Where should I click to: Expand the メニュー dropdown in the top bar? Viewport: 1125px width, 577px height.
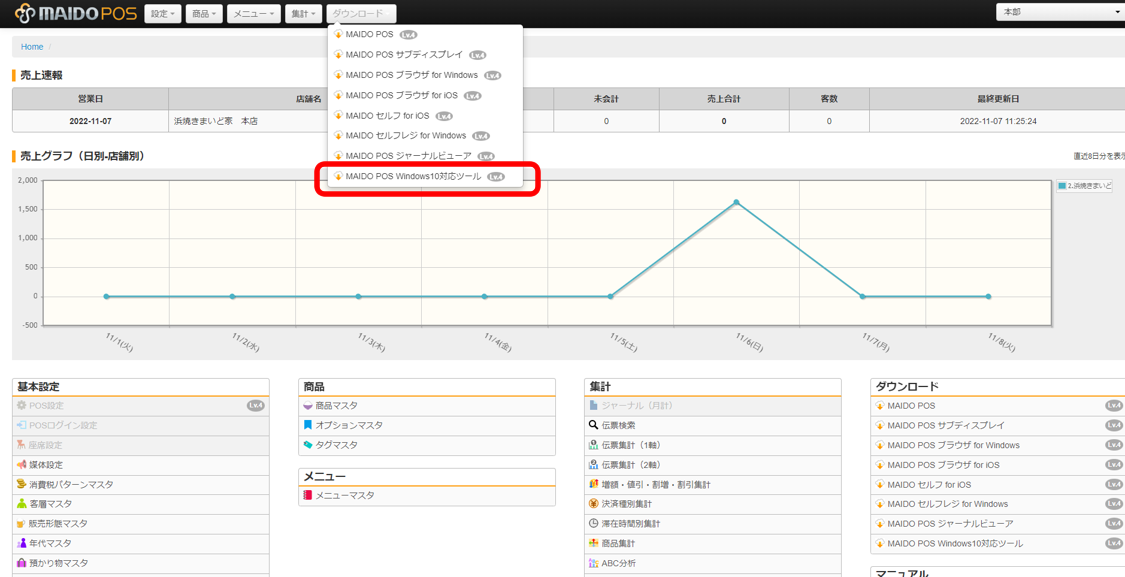(x=254, y=14)
